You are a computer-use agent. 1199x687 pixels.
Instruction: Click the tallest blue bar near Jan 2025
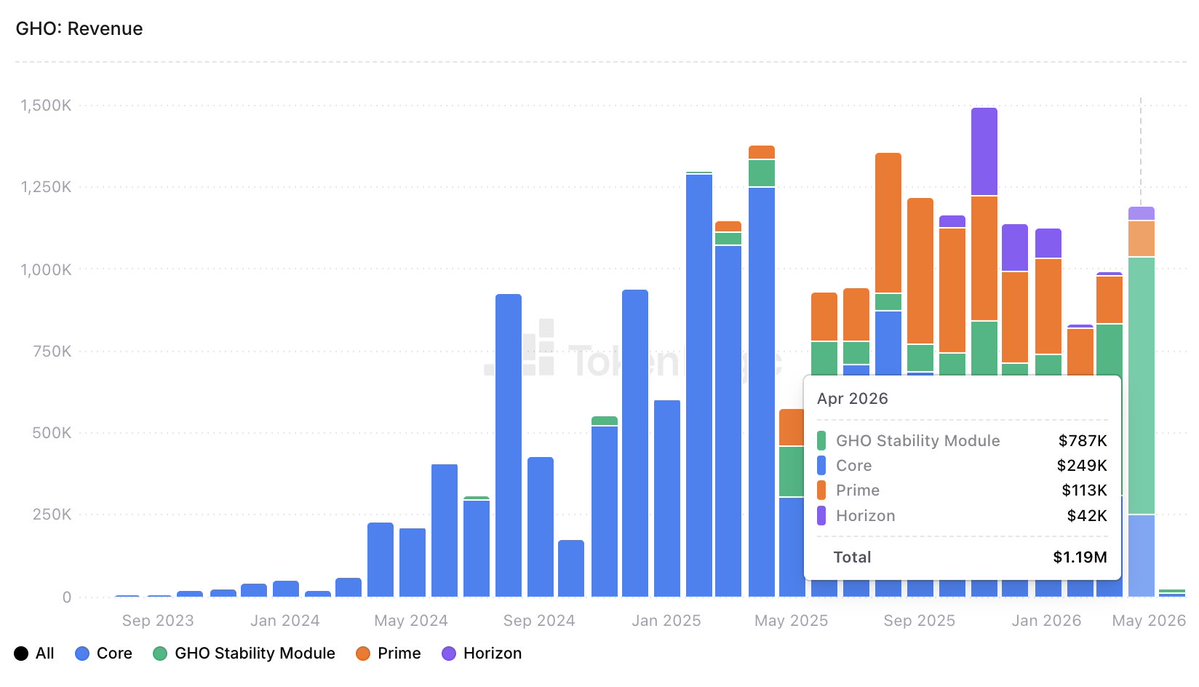pyautogui.click(x=699, y=386)
